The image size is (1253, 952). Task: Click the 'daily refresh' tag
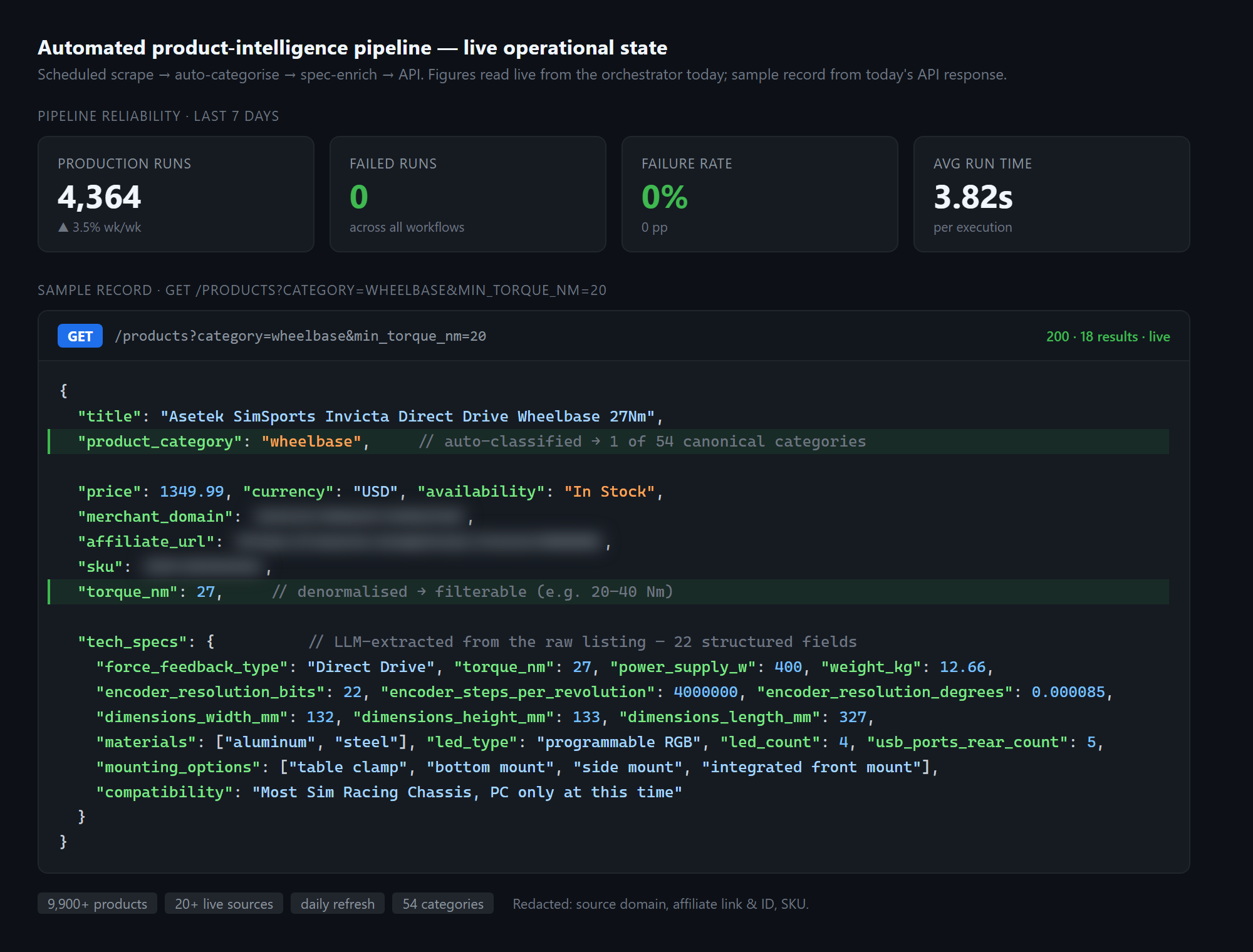pyautogui.click(x=338, y=904)
